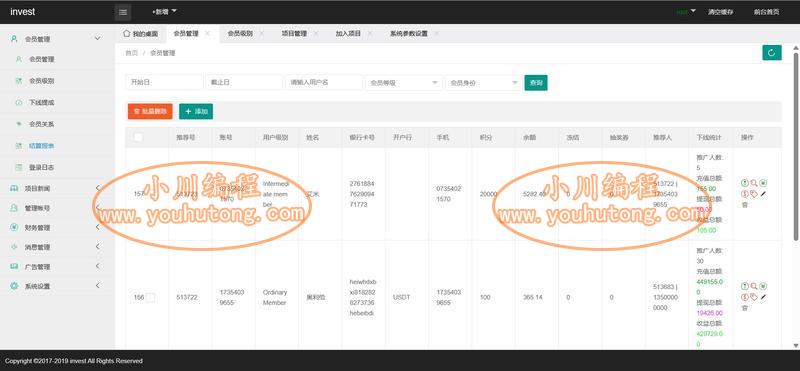Click the red dollar icon in row 156
This screenshot has height=371, width=800.
[744, 297]
